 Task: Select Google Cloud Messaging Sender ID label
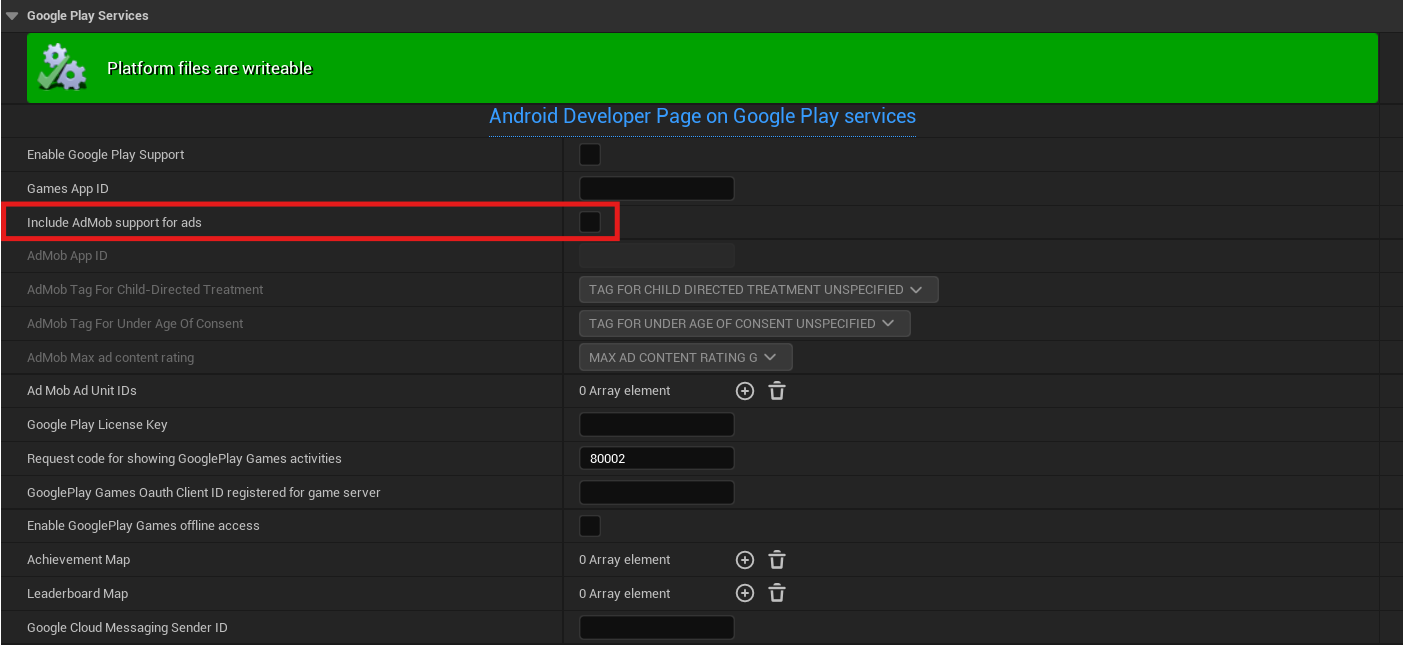(127, 628)
